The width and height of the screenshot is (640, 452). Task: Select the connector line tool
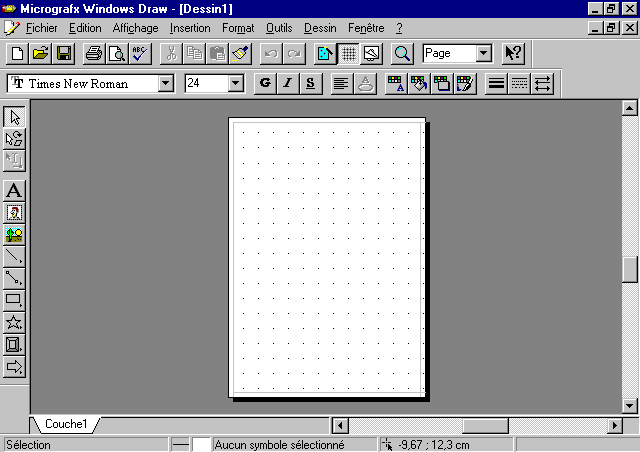14,279
